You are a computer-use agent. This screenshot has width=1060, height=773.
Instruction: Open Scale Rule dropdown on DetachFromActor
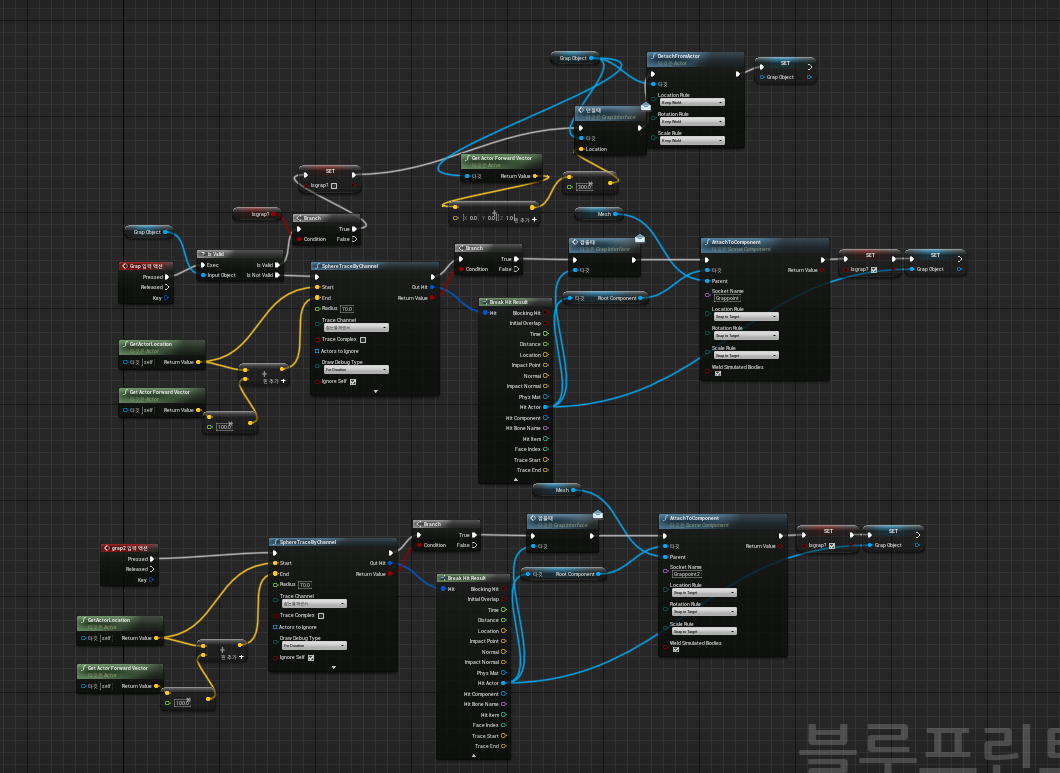pos(692,141)
